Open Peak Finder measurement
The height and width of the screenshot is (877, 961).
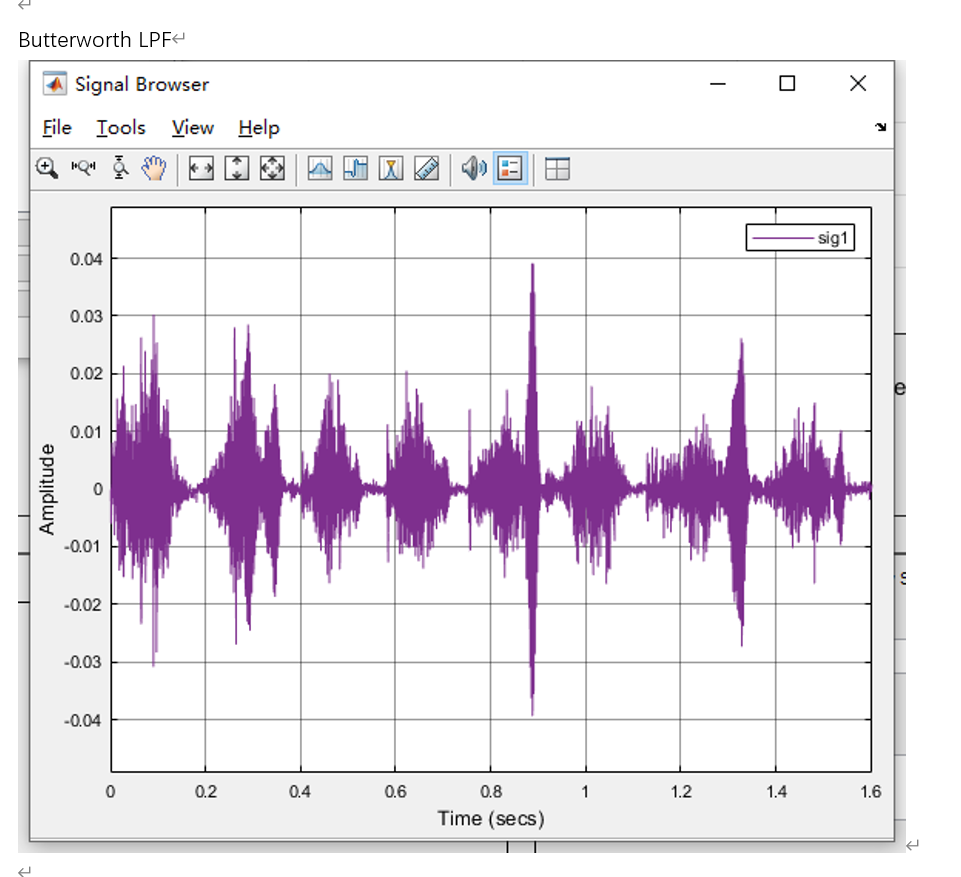pyautogui.click(x=391, y=168)
